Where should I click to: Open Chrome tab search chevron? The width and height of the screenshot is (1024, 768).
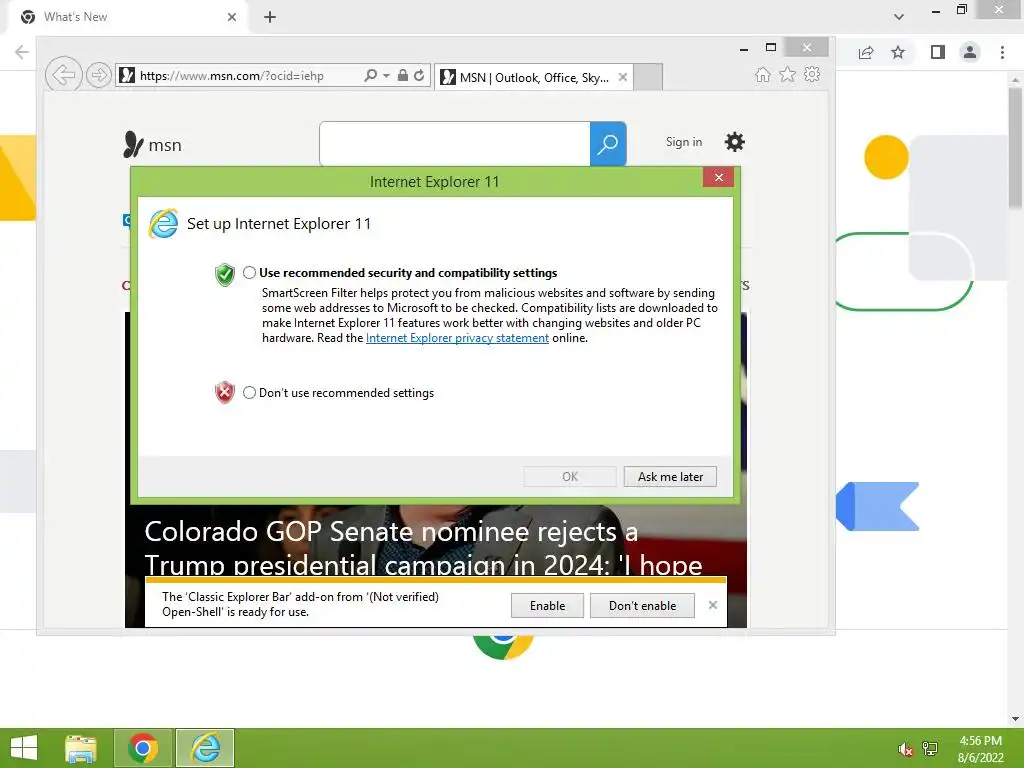(899, 17)
